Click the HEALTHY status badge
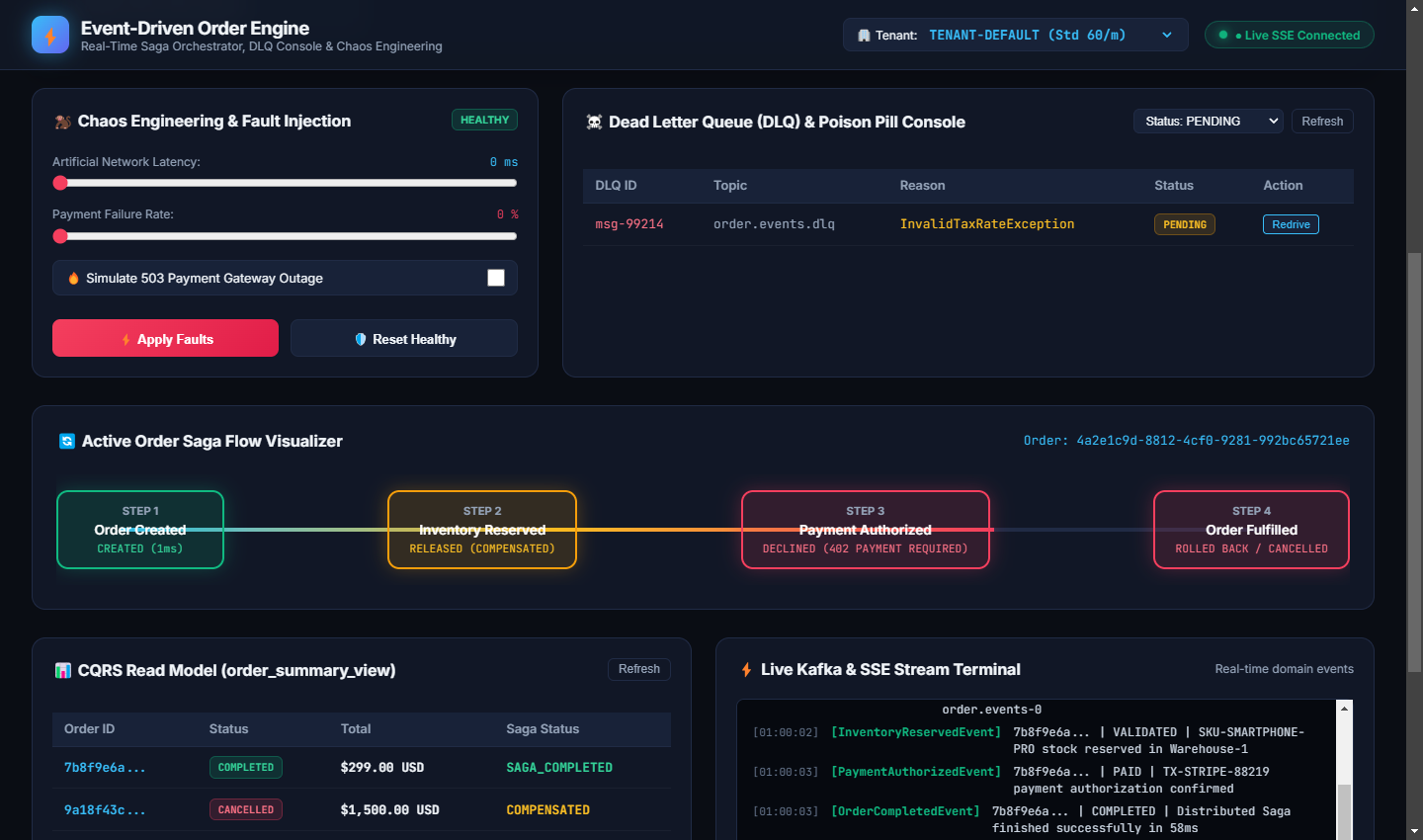The width and height of the screenshot is (1423, 840). [x=484, y=120]
